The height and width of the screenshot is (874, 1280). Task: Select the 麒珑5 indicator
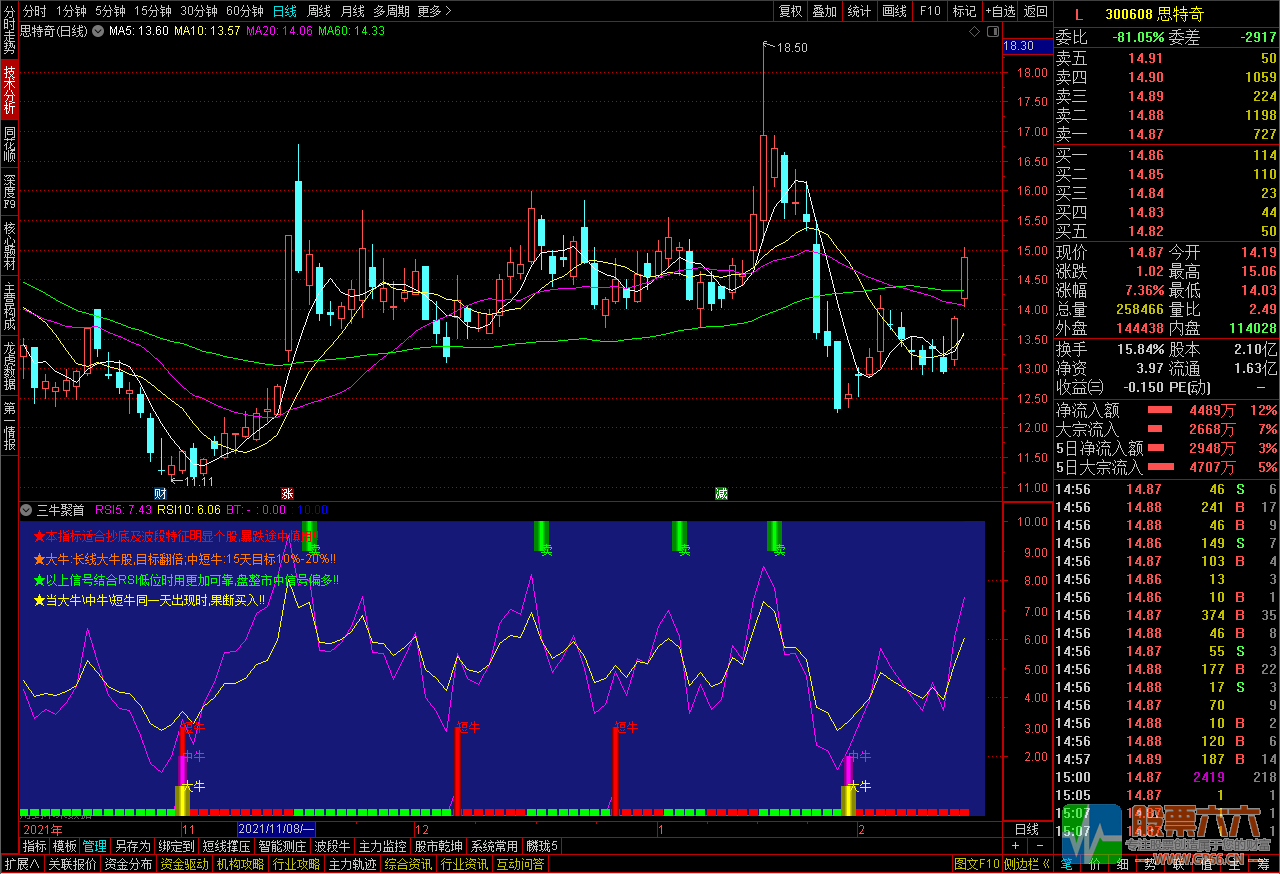pos(542,846)
